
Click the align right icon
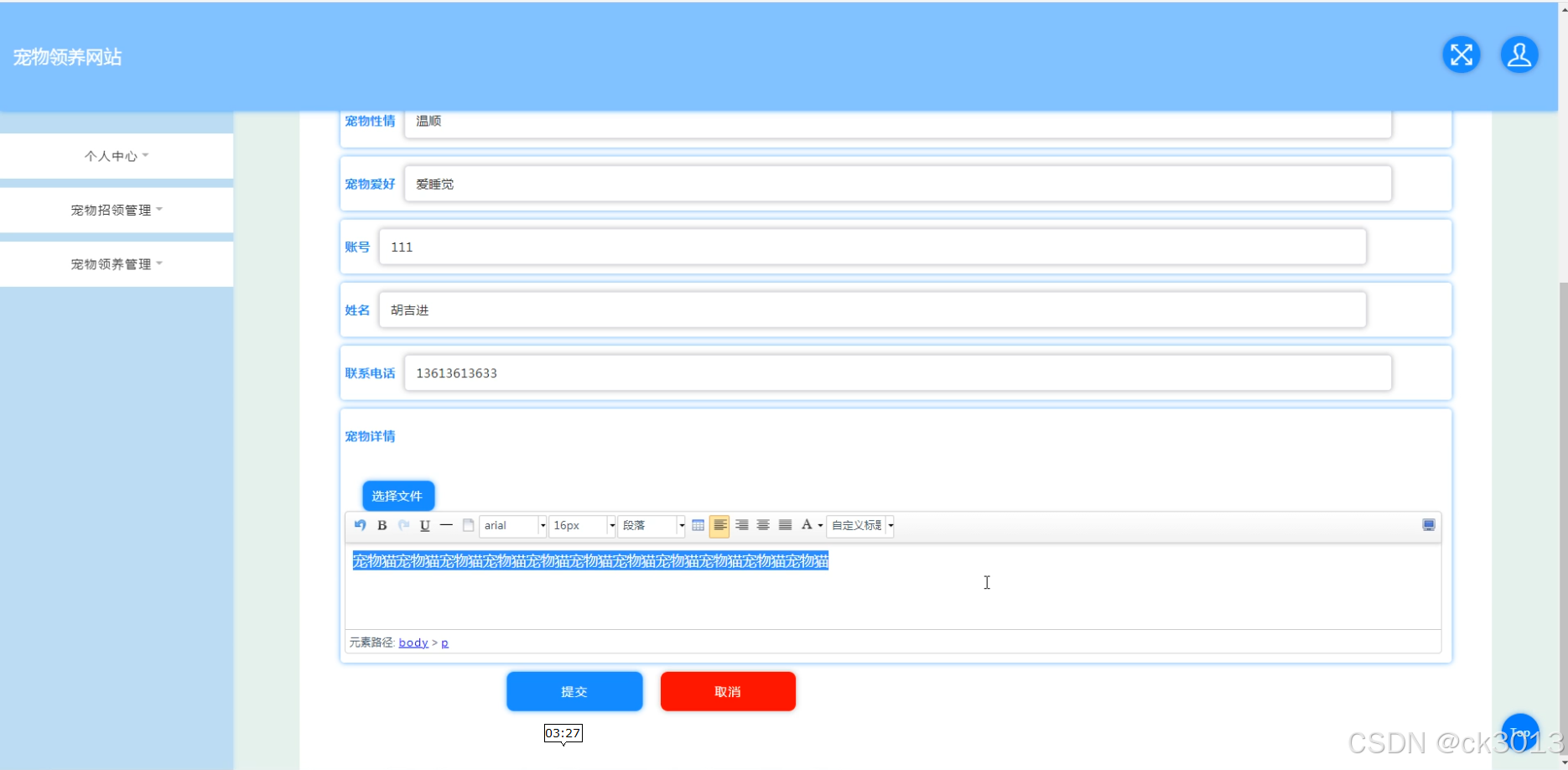pyautogui.click(x=742, y=525)
